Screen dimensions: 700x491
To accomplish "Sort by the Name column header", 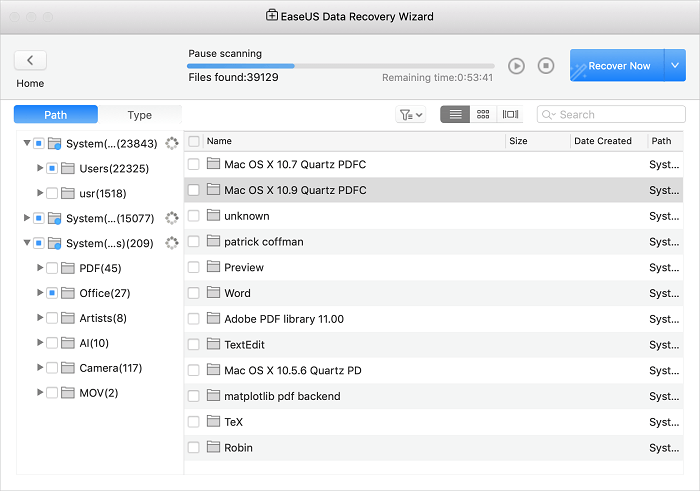I will tap(354, 141).
